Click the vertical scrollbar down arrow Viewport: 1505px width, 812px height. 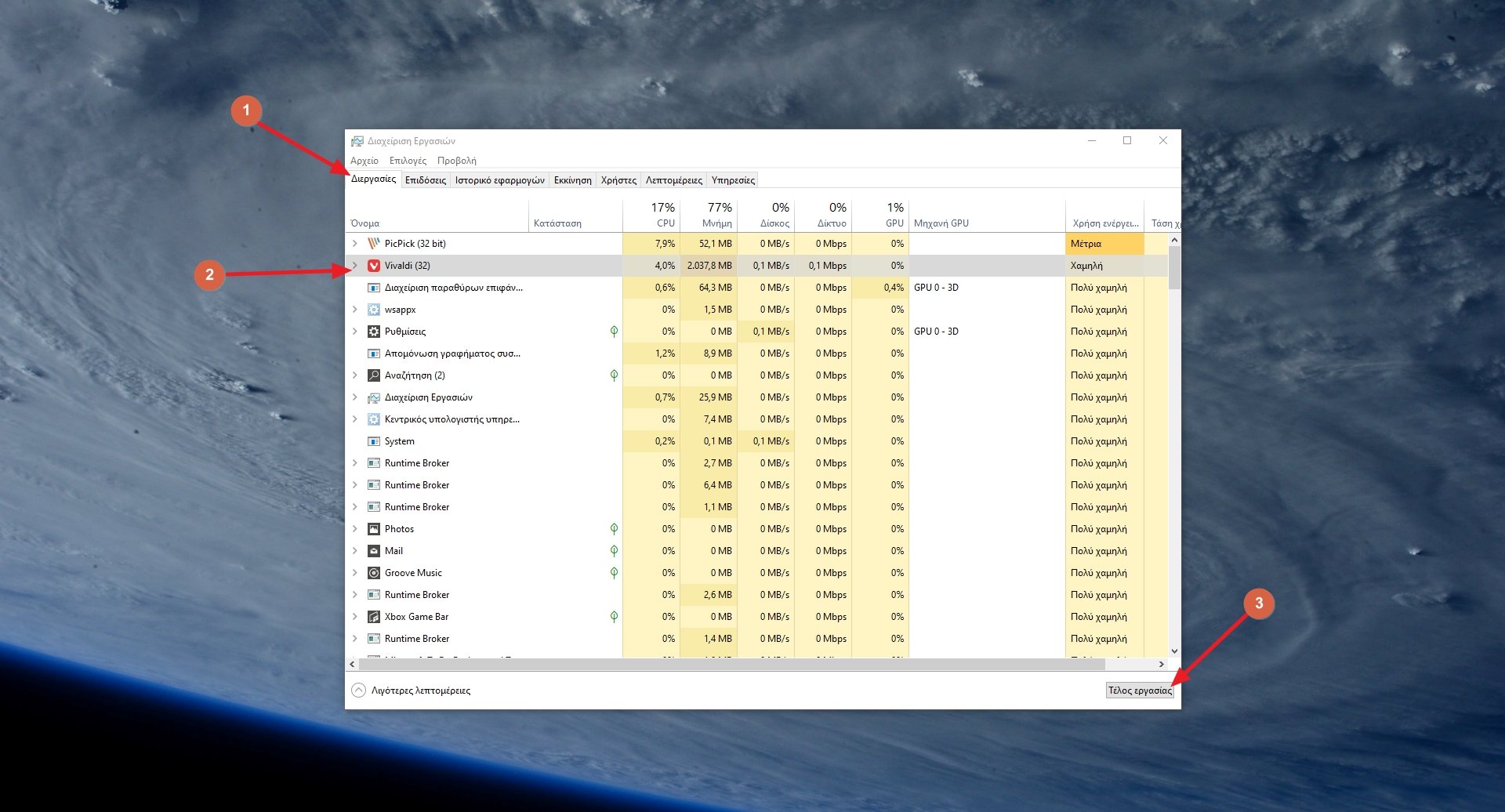(1174, 651)
